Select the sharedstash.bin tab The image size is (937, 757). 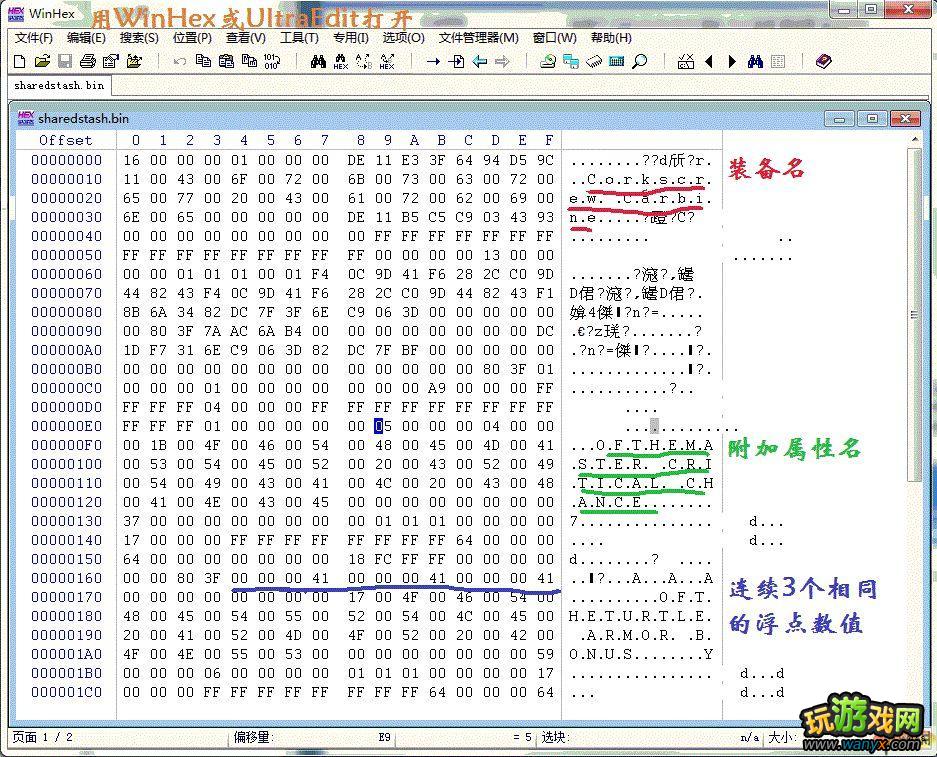coord(58,86)
